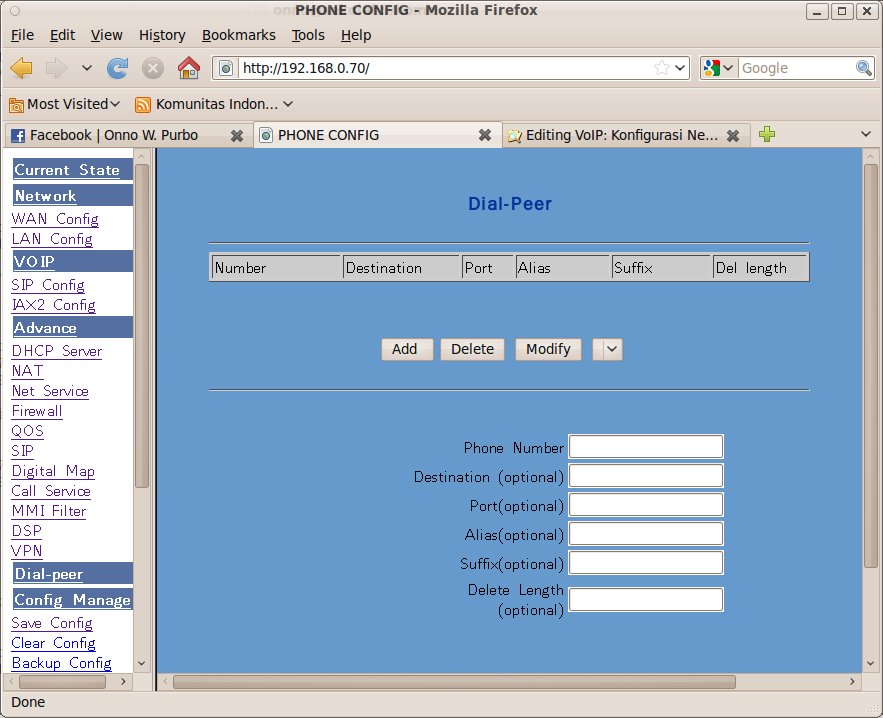The height and width of the screenshot is (718, 883).
Task: Reload the page with the refresh icon
Action: tap(117, 68)
